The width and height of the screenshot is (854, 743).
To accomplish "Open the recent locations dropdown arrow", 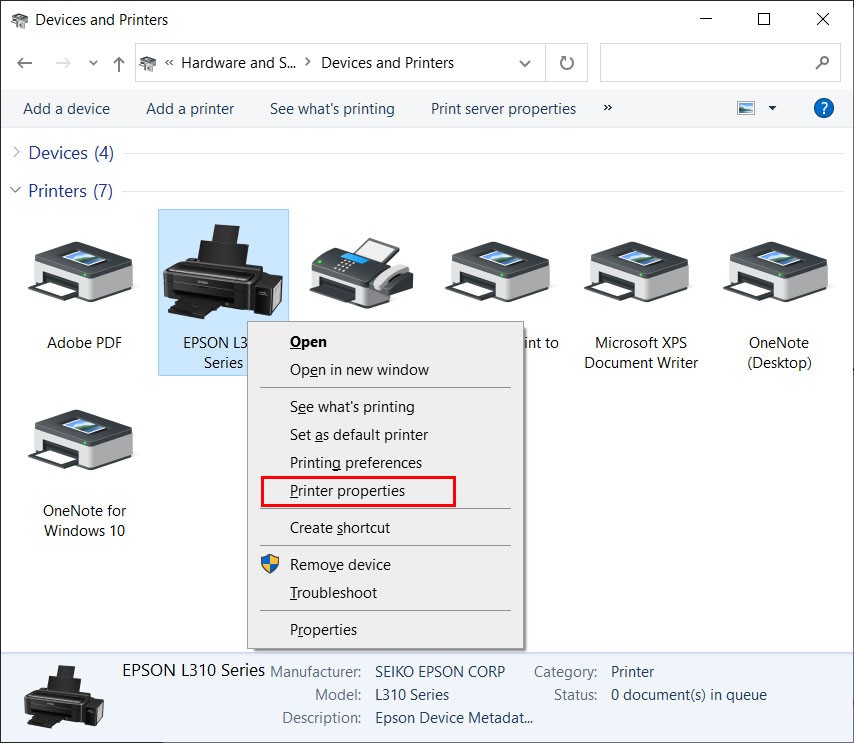I will point(93,63).
